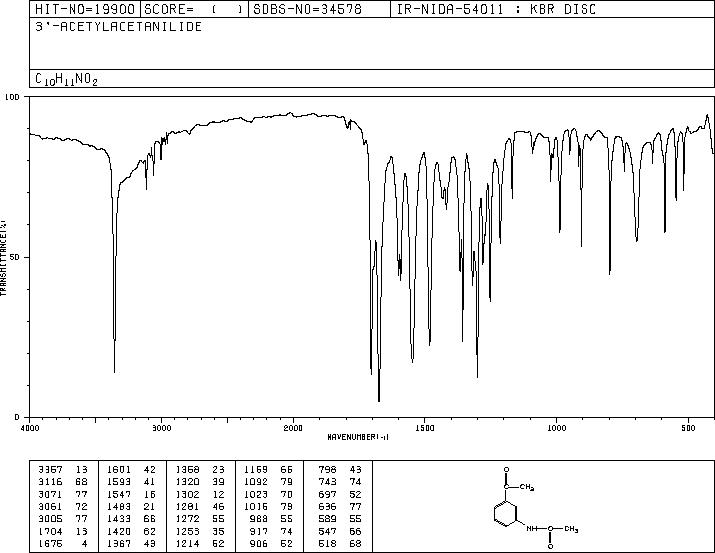Click the 3005 peak table entry
The width and height of the screenshot is (715, 553).
click(62, 519)
